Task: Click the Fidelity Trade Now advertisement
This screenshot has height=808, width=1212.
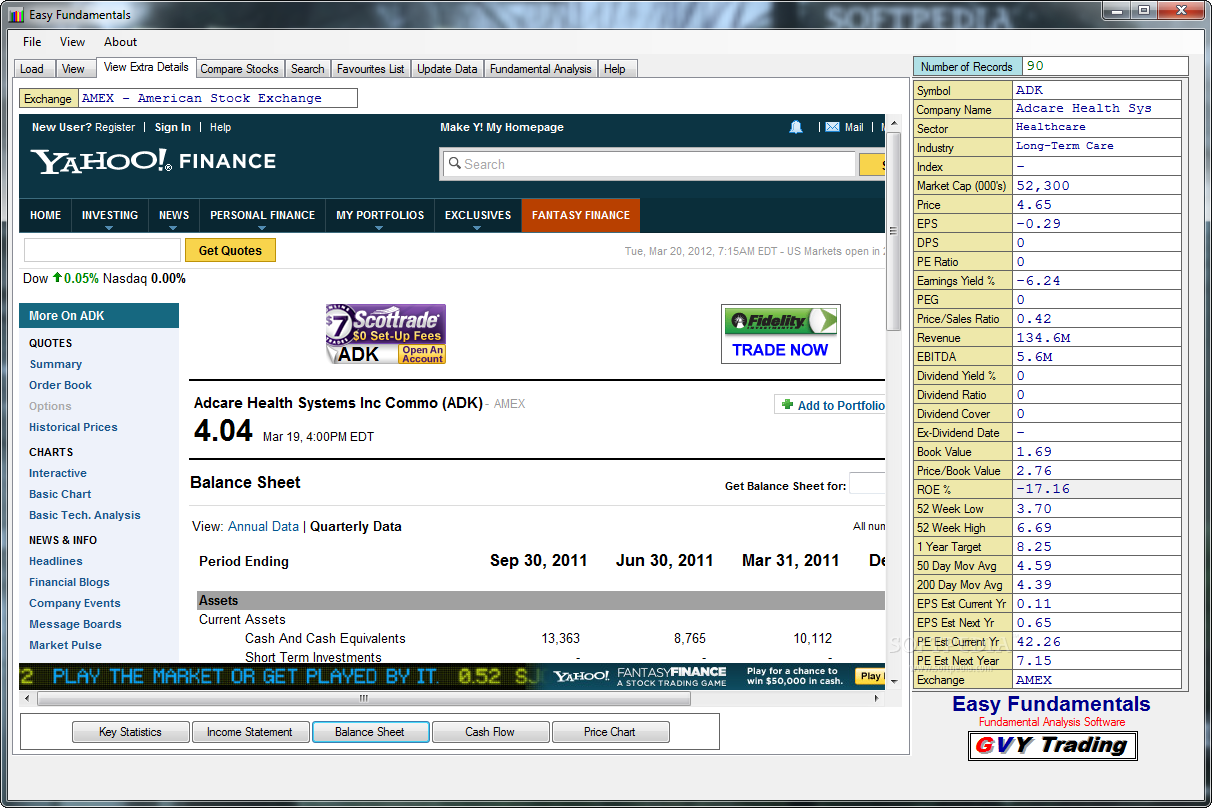Action: [x=780, y=334]
